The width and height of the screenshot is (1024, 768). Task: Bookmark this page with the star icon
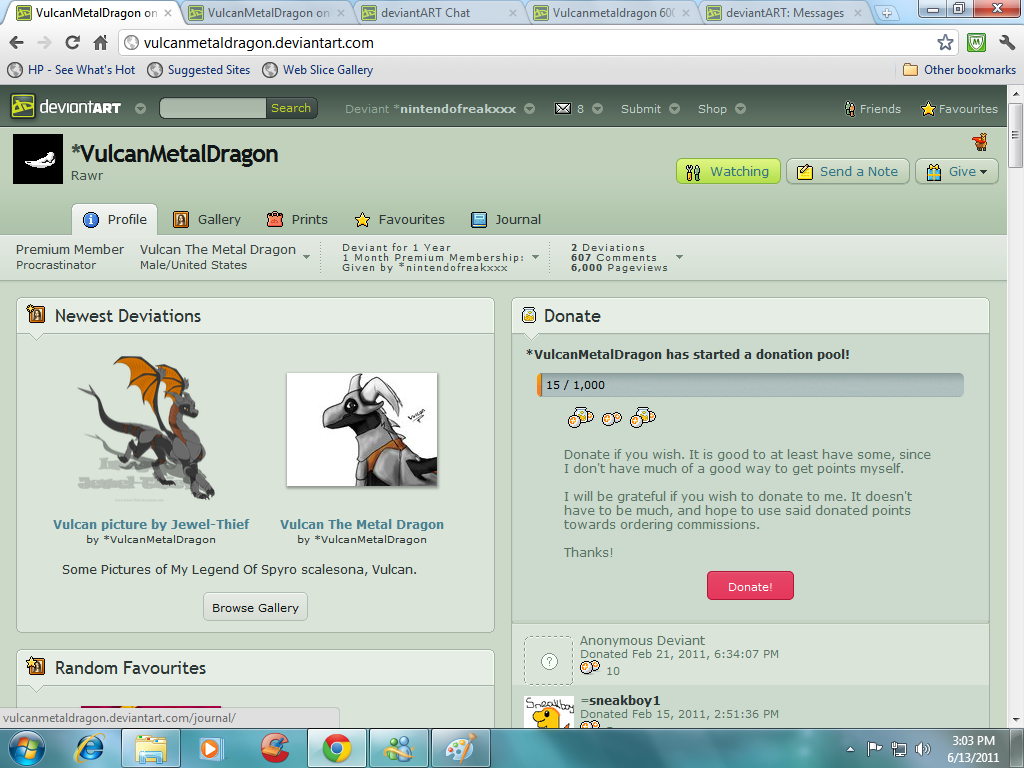click(945, 43)
